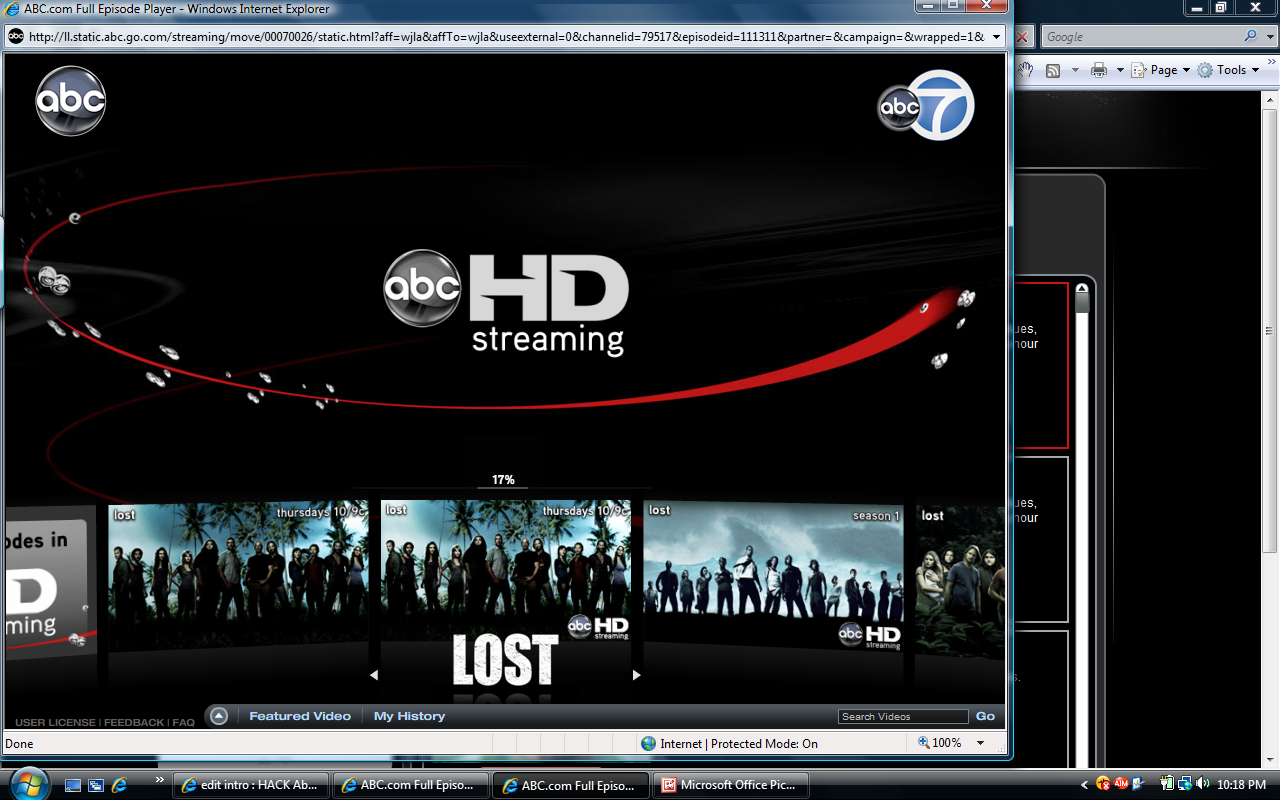This screenshot has width=1280, height=800.
Task: Click the blue tablet icon in the system tray
Action: coord(1140,784)
